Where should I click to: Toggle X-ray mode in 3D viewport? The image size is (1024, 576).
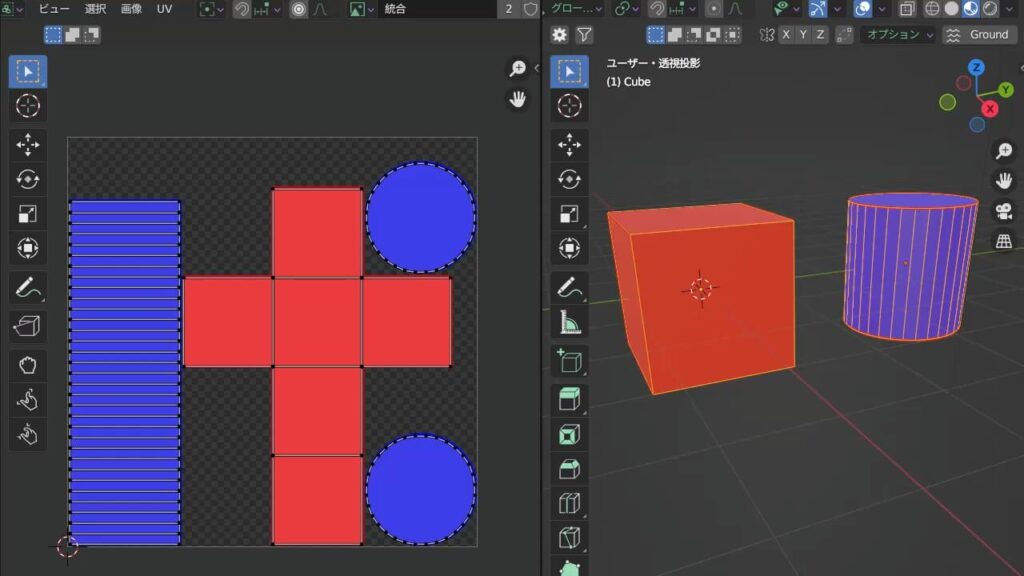click(907, 9)
